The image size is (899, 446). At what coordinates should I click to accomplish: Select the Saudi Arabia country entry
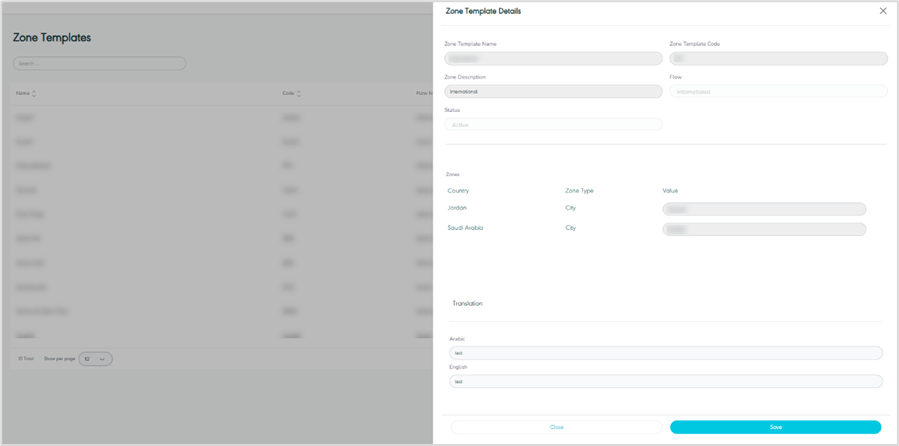point(465,228)
